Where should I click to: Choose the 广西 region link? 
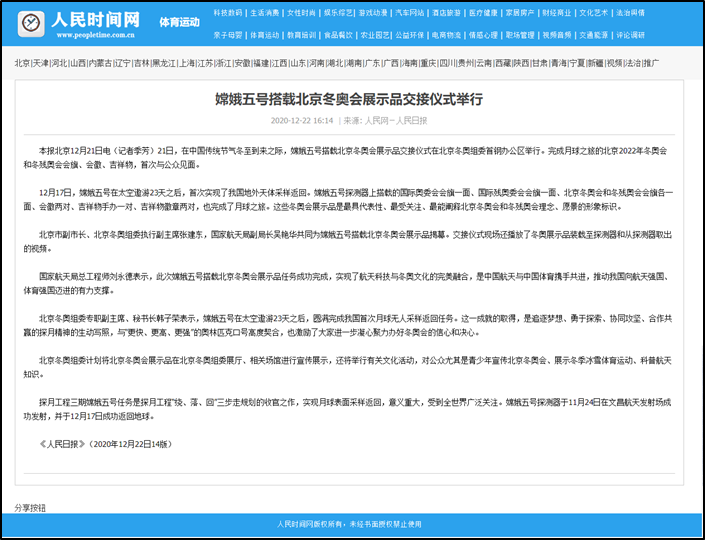pos(390,63)
